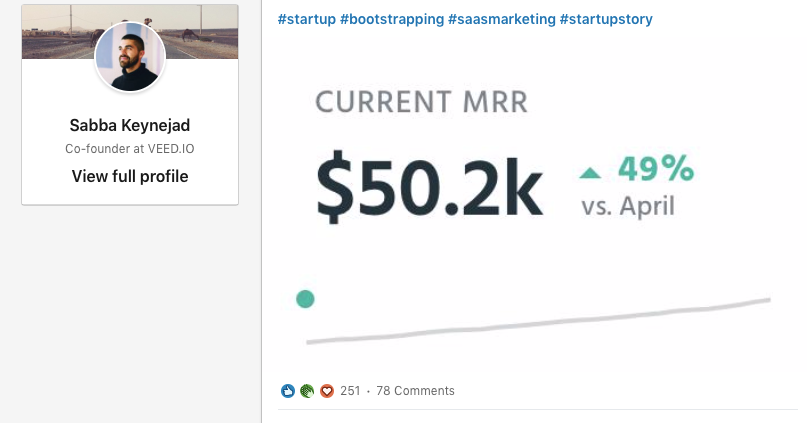The image size is (807, 423).
Task: Click the green up-triangle arrow
Action: (590, 173)
